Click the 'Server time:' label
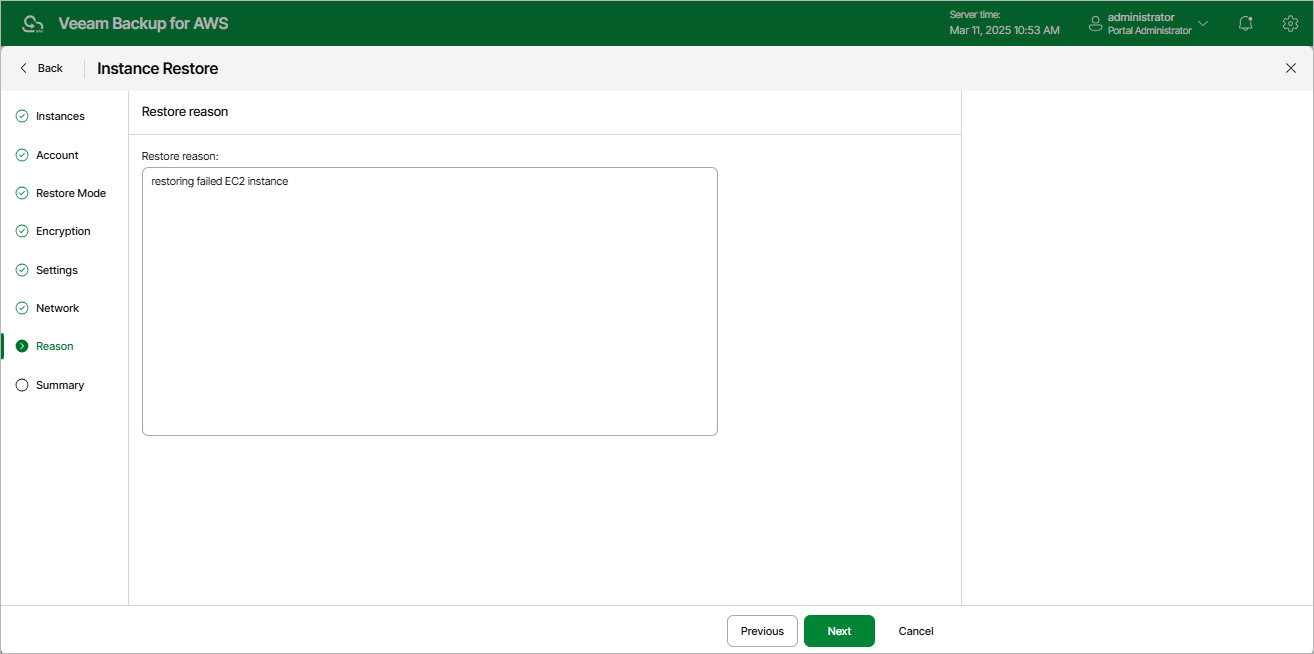 [x=975, y=15]
